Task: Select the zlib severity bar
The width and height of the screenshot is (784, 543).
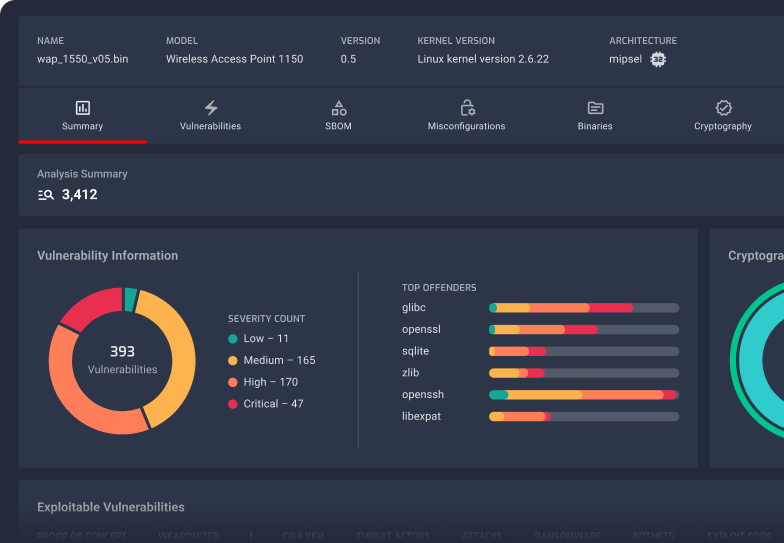Action: point(584,373)
